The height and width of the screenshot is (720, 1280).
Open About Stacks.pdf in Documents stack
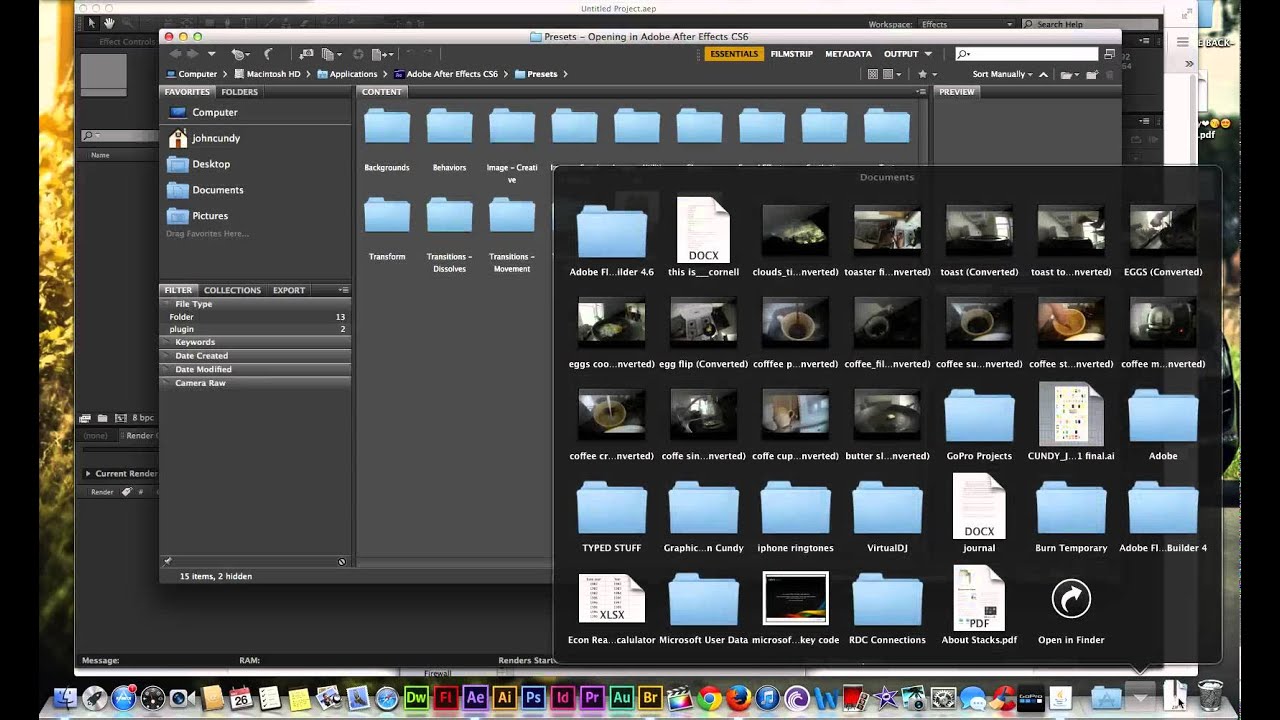click(x=979, y=606)
